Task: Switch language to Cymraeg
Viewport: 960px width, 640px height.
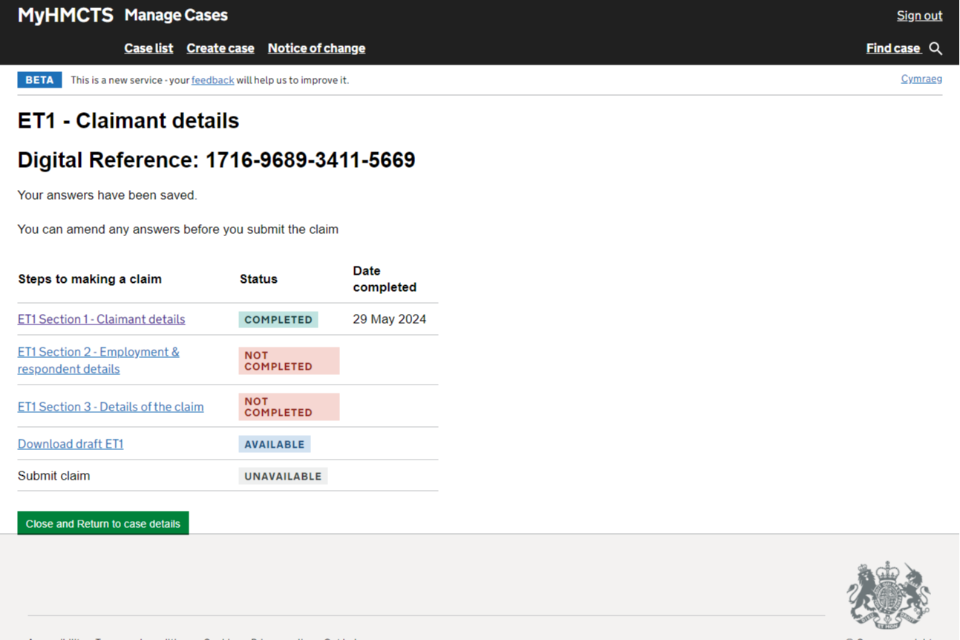Action: [921, 79]
